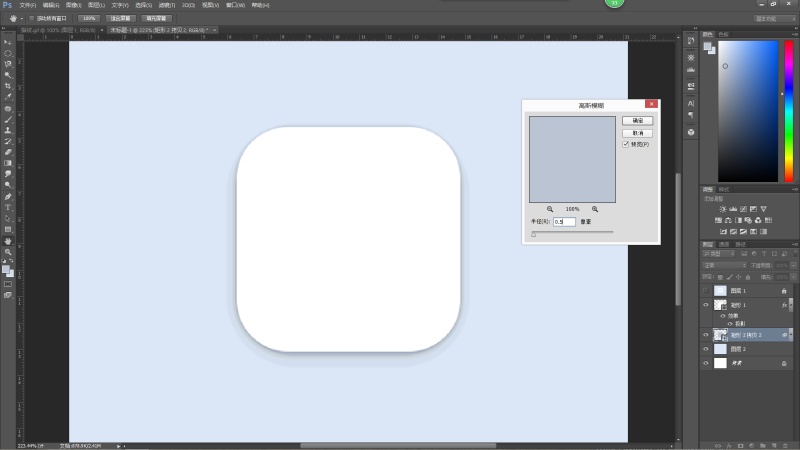Viewport: 800px width, 450px height.
Task: Click 确定 OK in Gaussian Blur dialog
Action: click(x=637, y=120)
